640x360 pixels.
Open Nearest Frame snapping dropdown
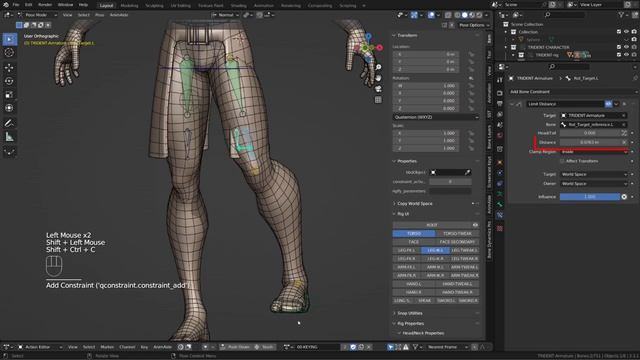(447, 347)
